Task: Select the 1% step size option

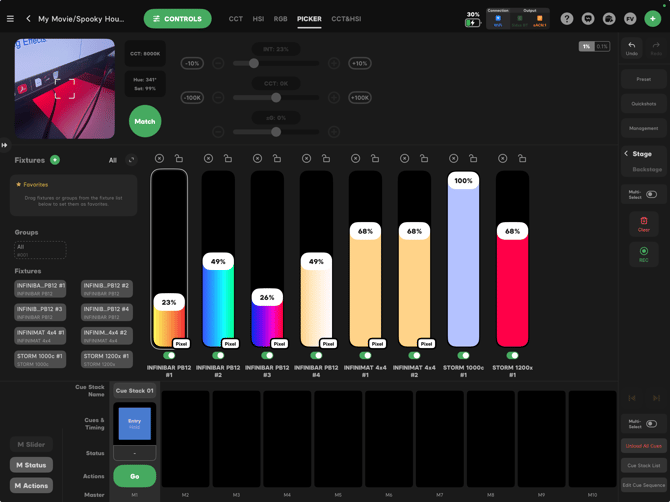Action: pos(586,46)
